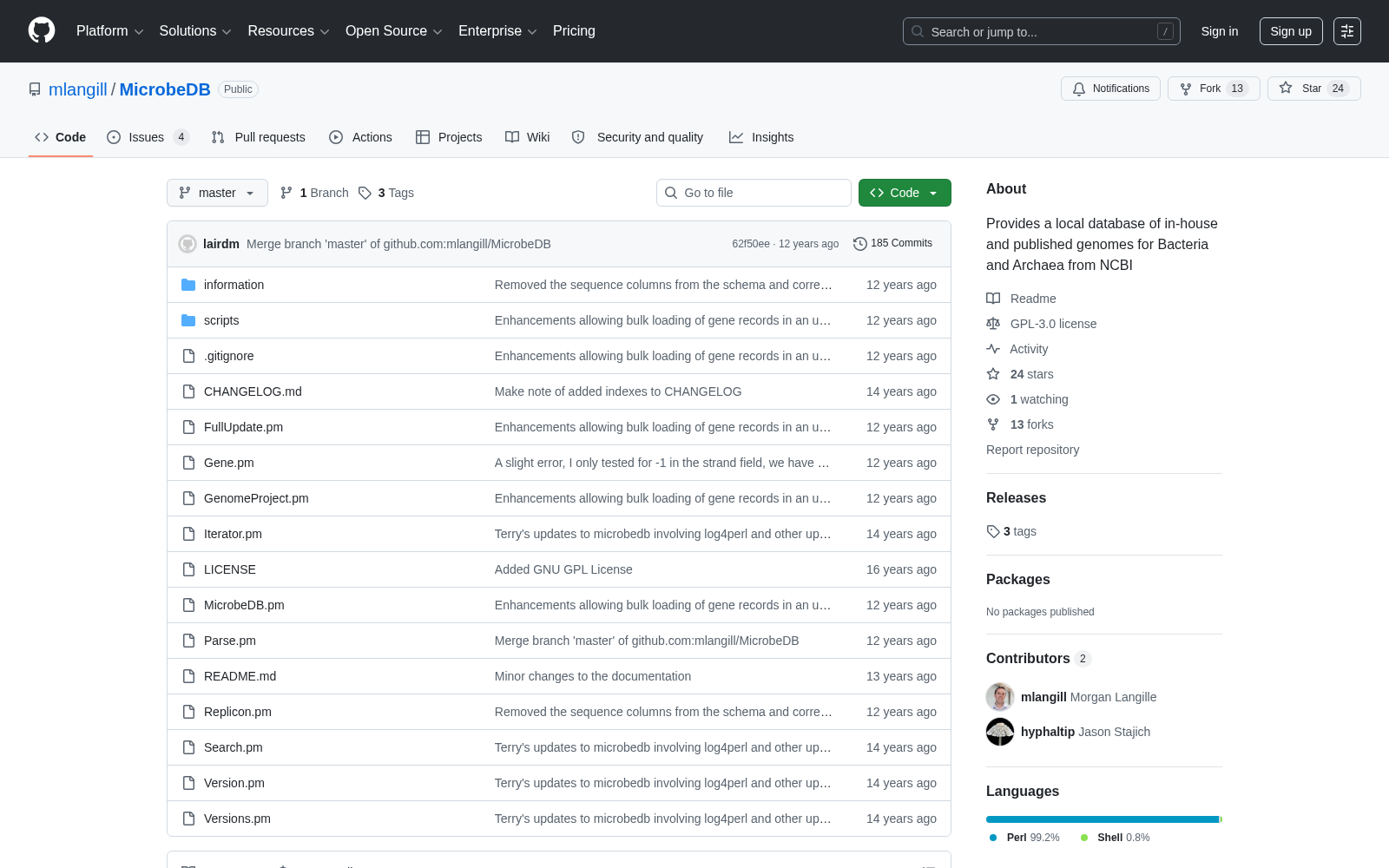
Task: Click the Search or jump to field
Action: tap(1042, 31)
